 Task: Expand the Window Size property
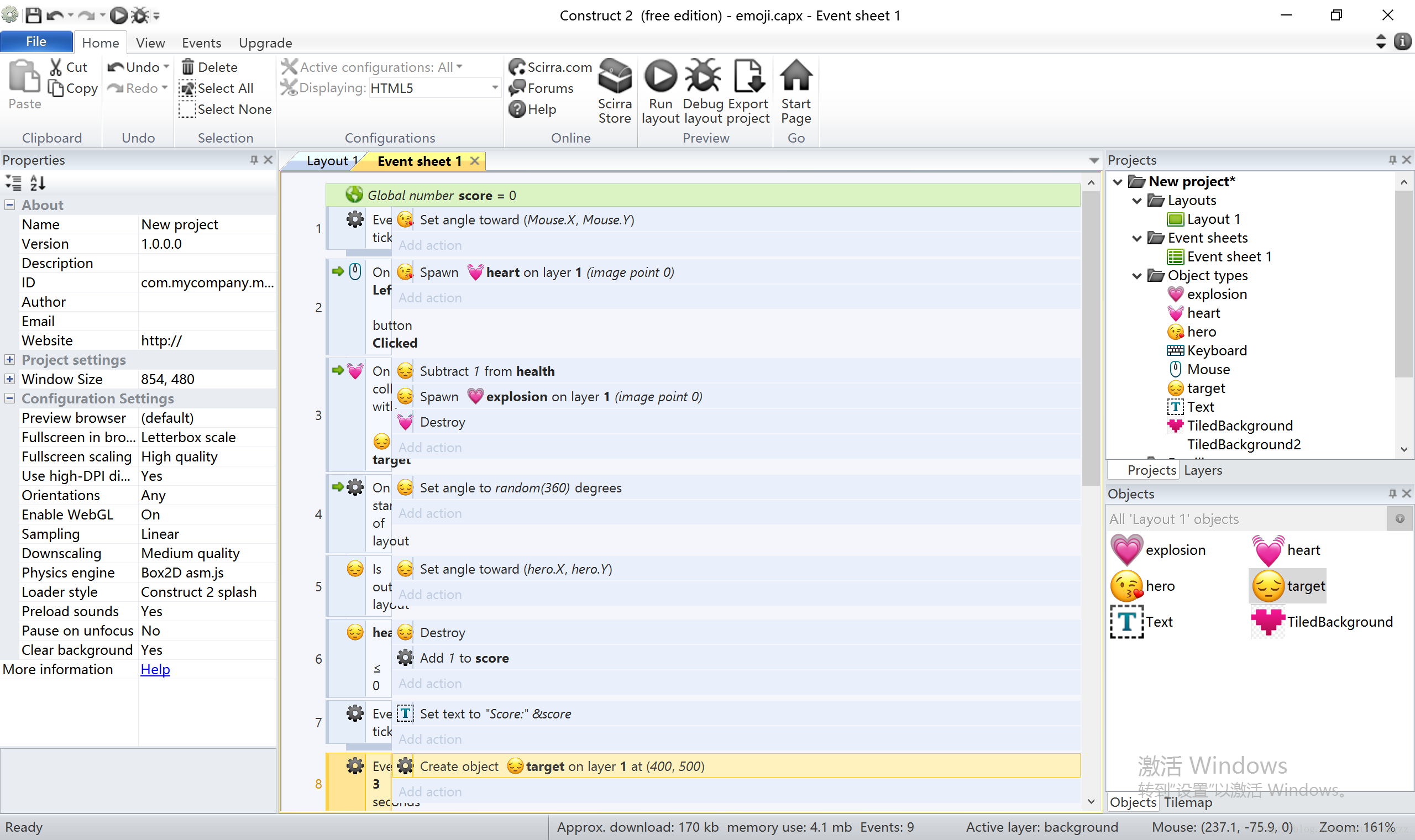pyautogui.click(x=9, y=379)
